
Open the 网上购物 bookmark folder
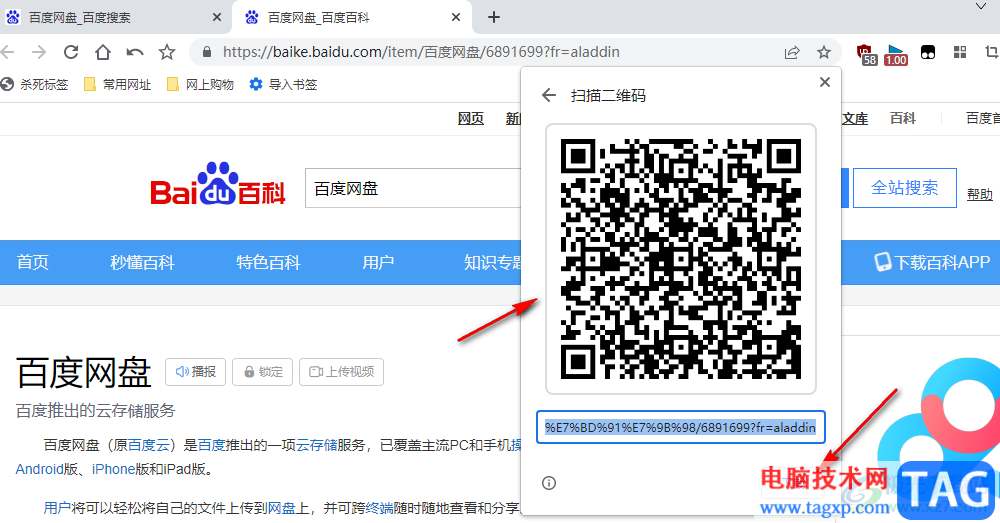pyautogui.click(x=200, y=84)
